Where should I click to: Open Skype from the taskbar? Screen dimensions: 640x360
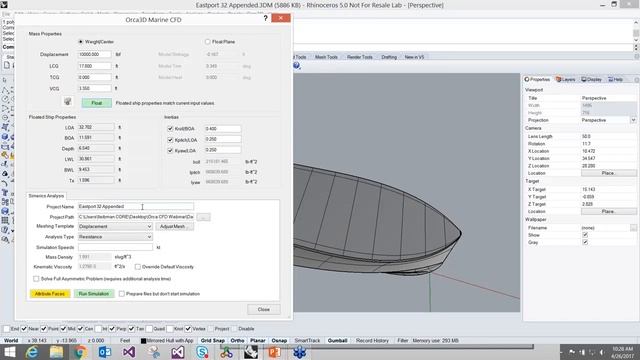[202, 352]
